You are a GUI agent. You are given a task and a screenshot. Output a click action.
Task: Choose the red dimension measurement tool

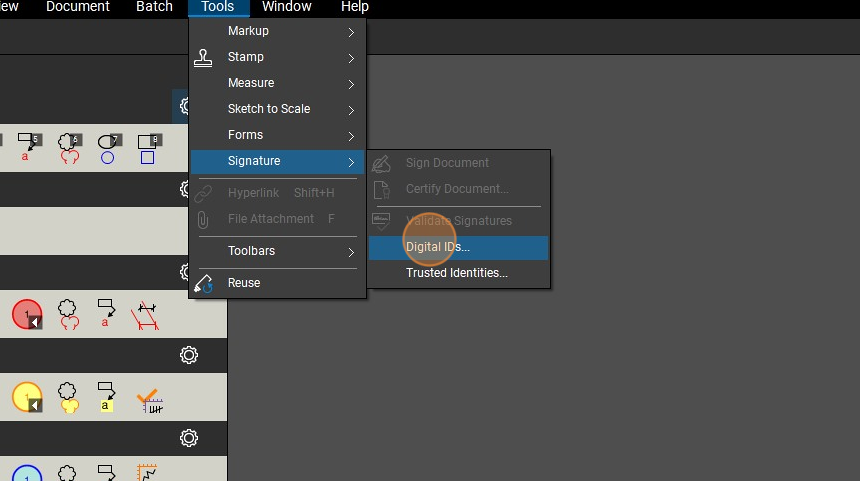[147, 315]
